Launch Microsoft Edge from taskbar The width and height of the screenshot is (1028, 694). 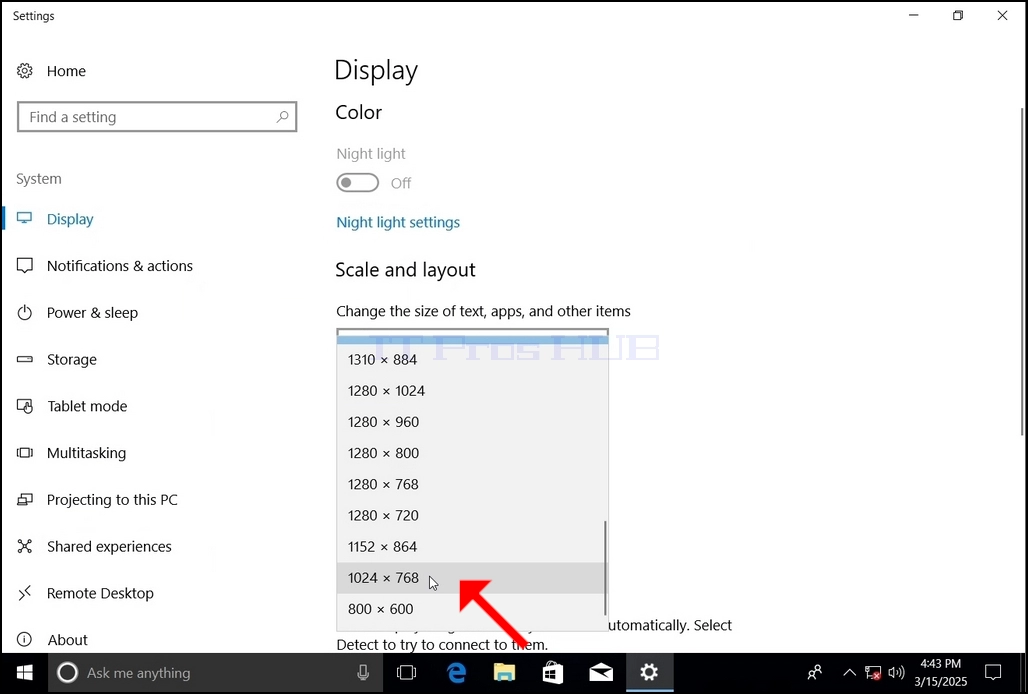456,672
